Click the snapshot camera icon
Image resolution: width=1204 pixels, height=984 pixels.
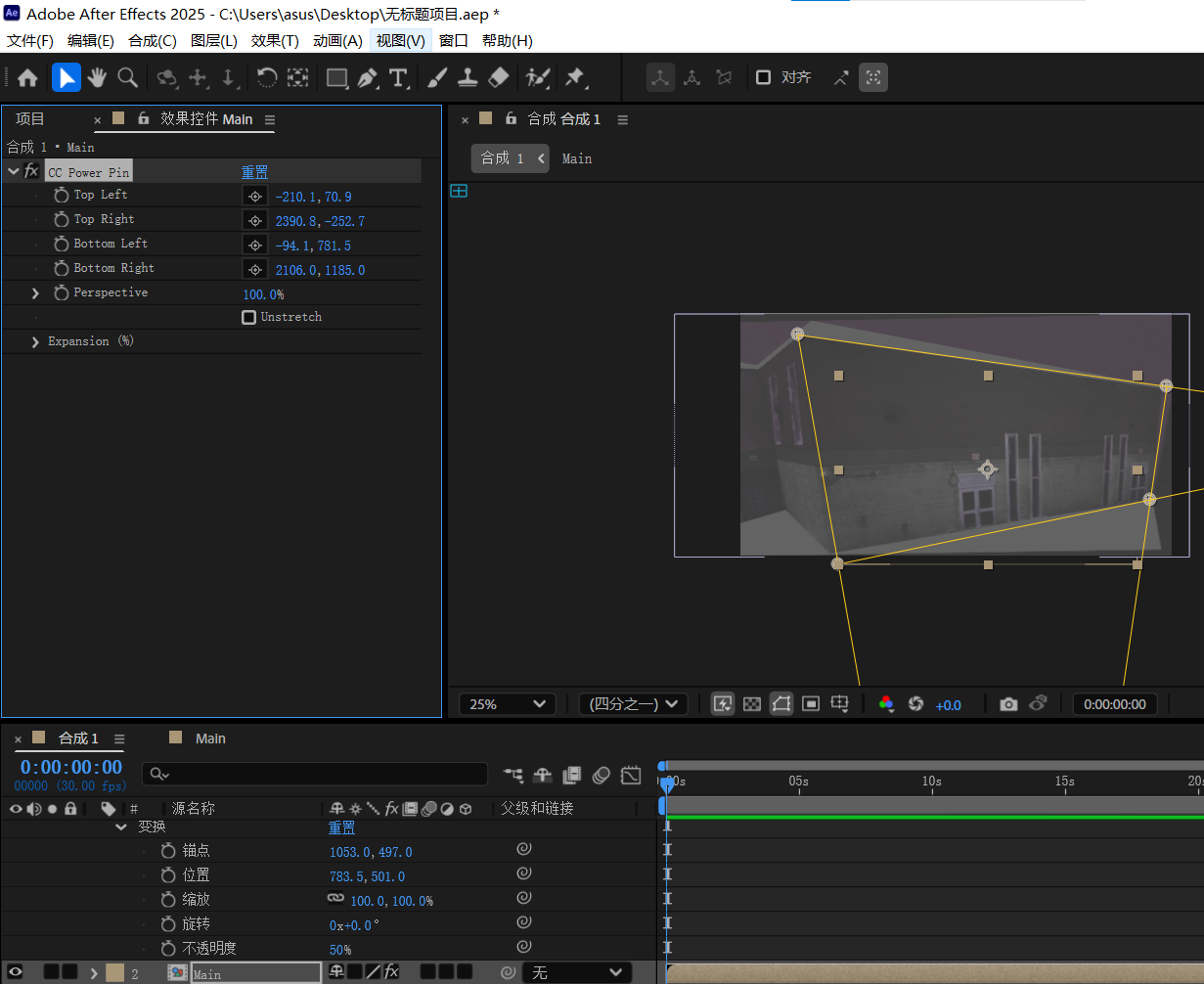point(1008,704)
